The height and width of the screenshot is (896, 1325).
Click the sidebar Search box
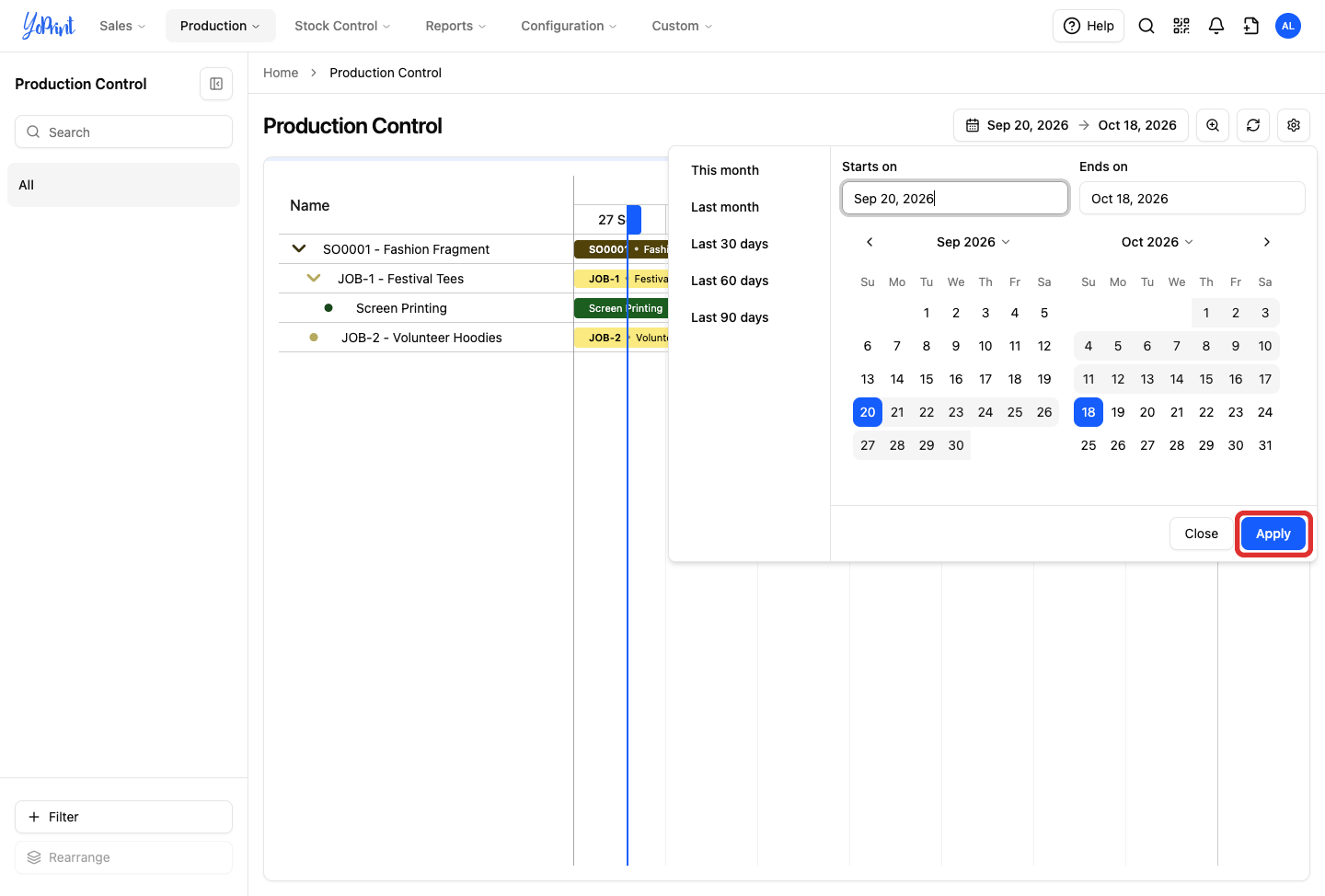coord(123,132)
